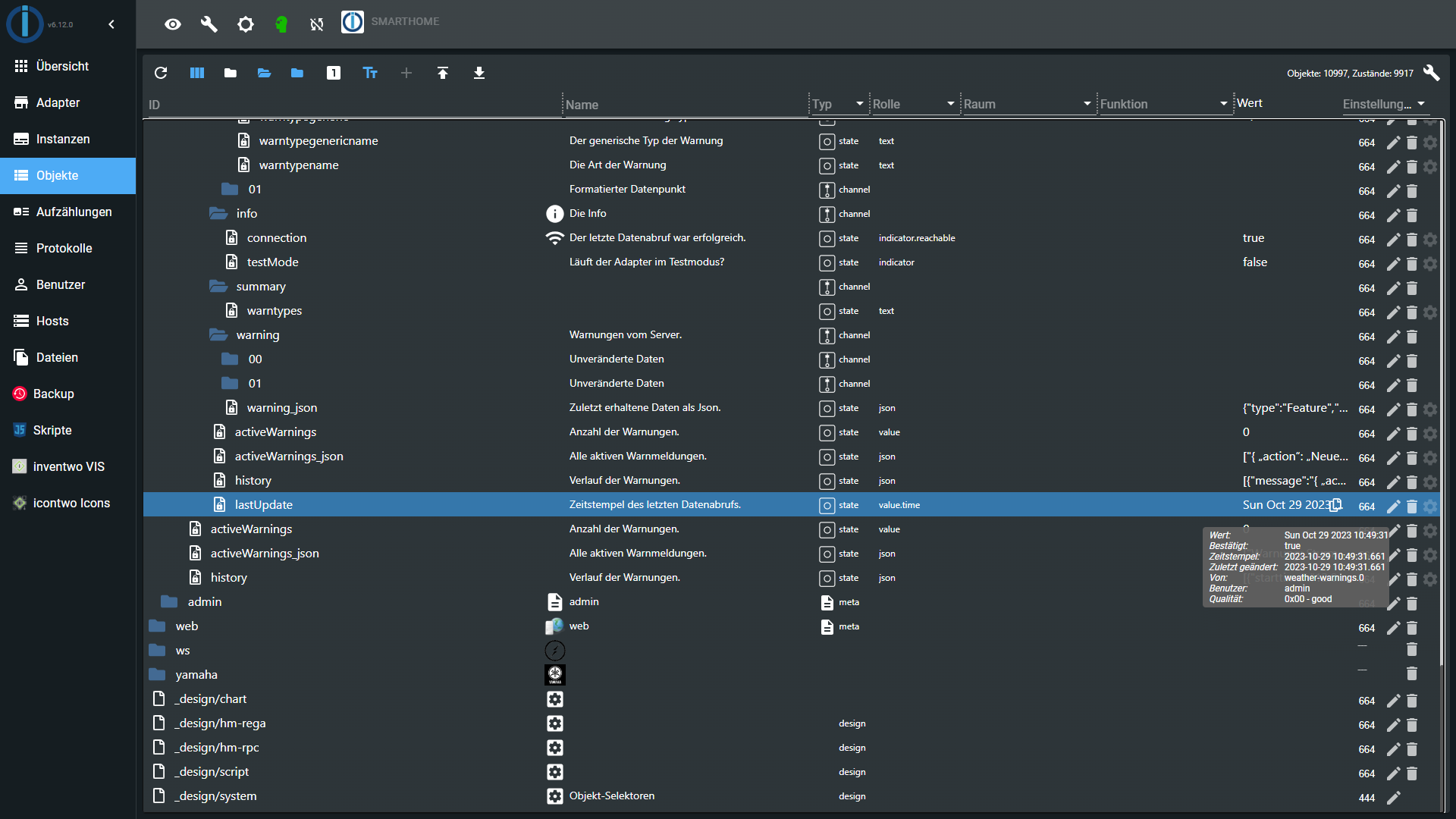Open Adapter in sidebar
Screen dimensions: 1456x819
click(x=68, y=102)
